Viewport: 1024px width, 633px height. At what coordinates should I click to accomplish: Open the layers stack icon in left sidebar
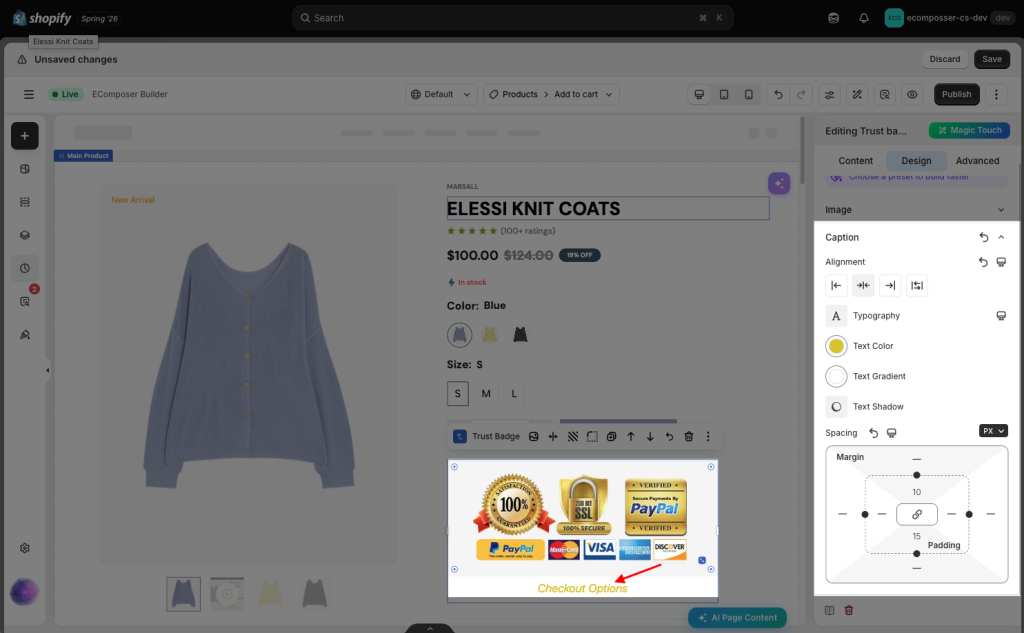pyautogui.click(x=25, y=235)
